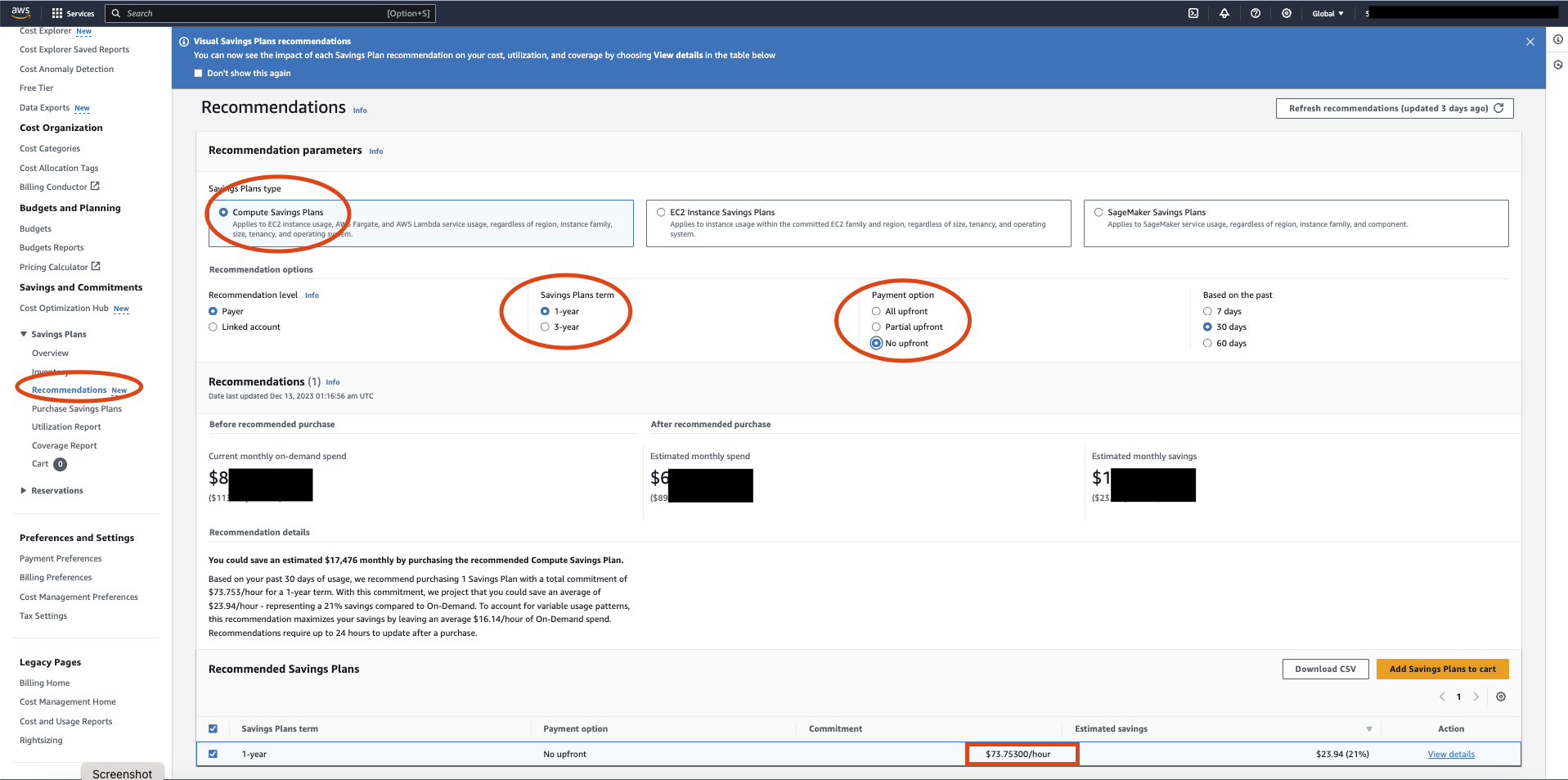Open AWS CloudShell from the top bar

(x=1192, y=13)
